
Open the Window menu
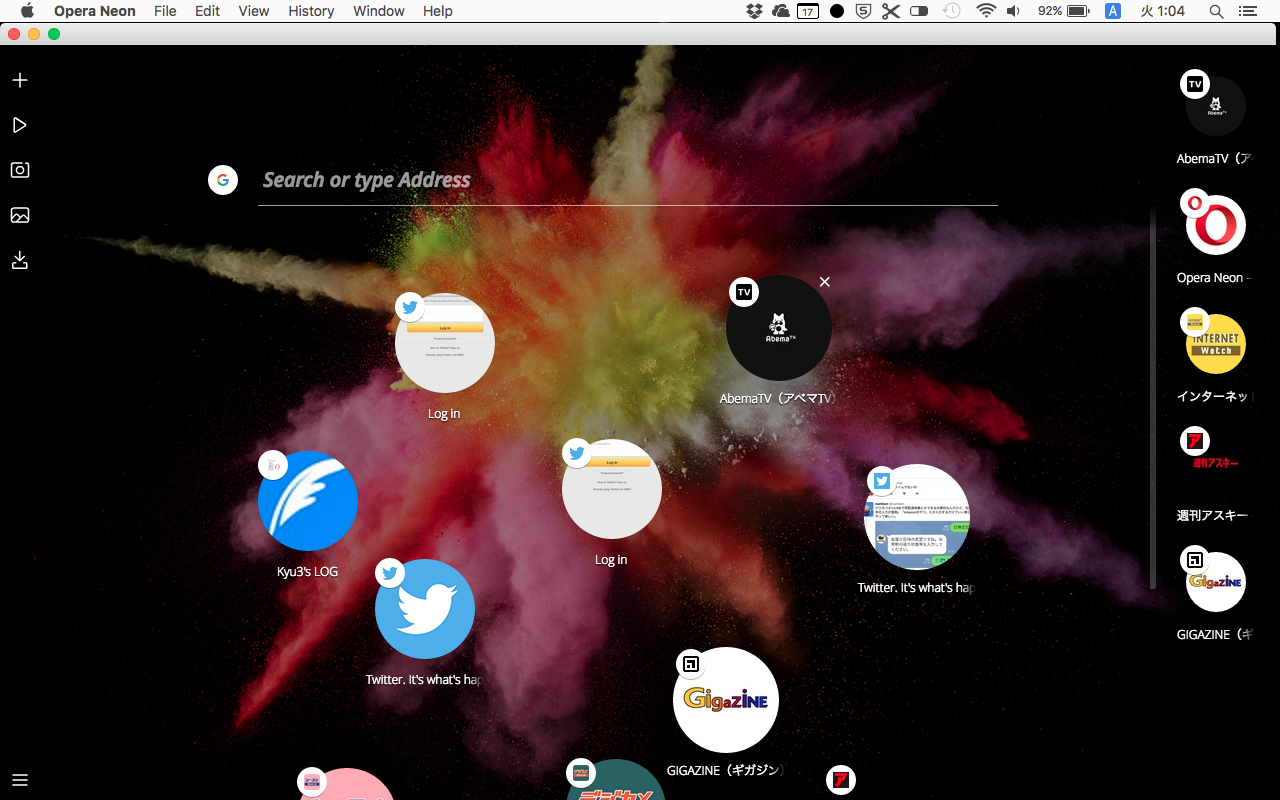pyautogui.click(x=379, y=11)
